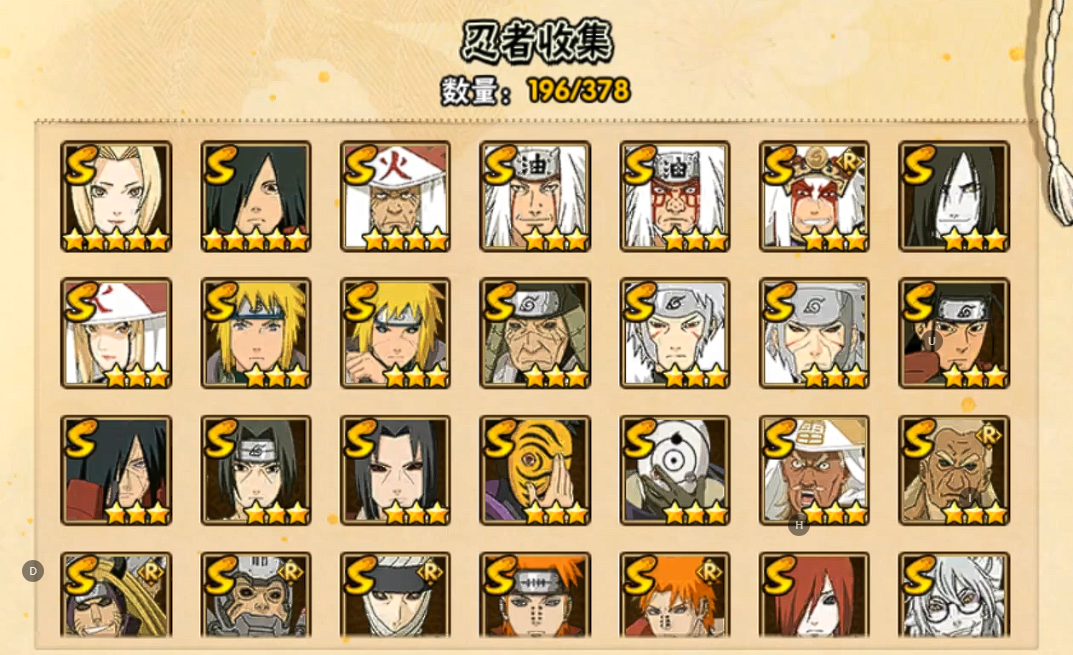Click the 196/378 collection count

(578, 90)
